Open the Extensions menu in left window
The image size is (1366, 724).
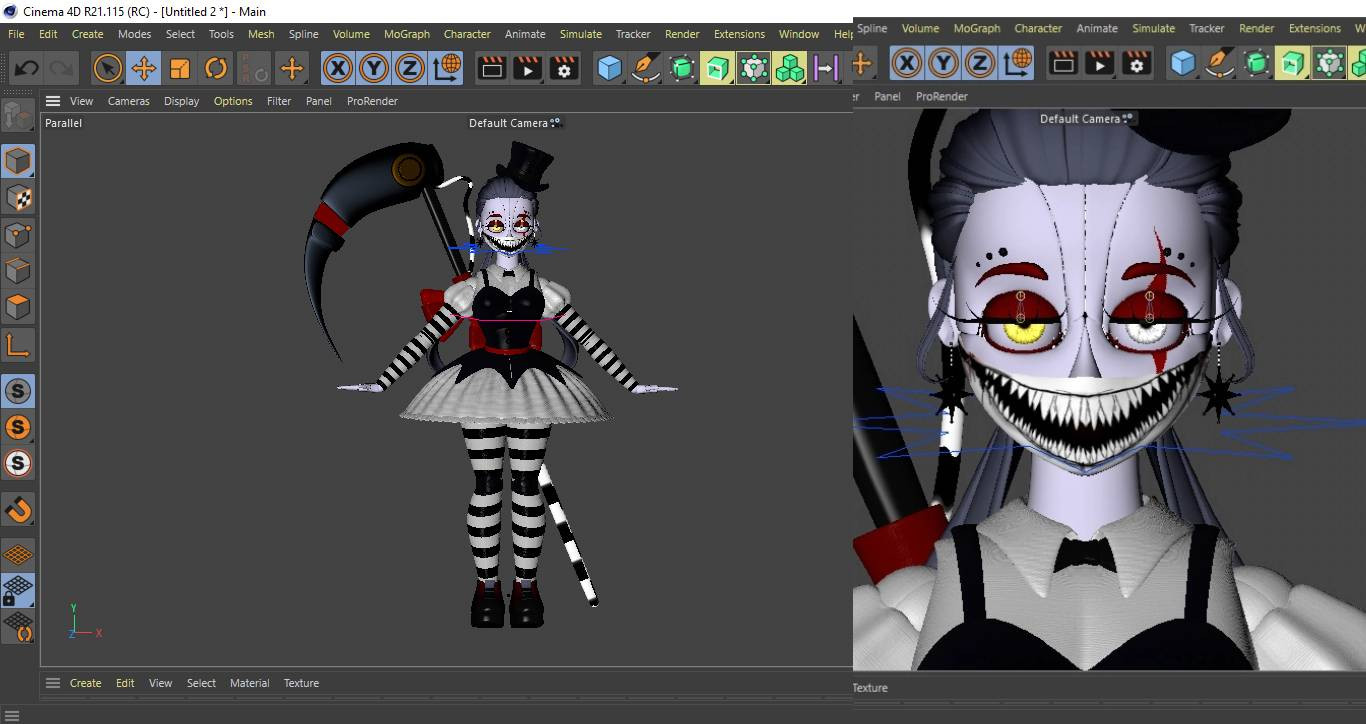click(739, 34)
